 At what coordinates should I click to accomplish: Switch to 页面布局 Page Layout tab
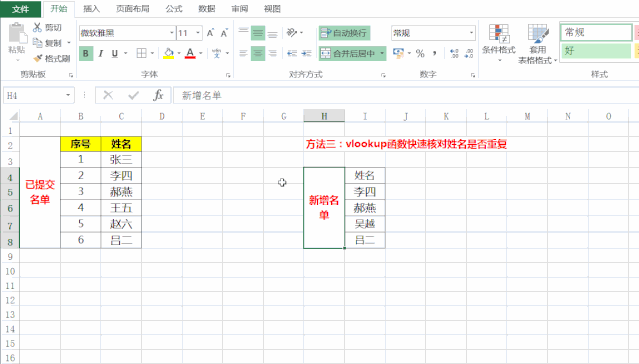(132, 9)
